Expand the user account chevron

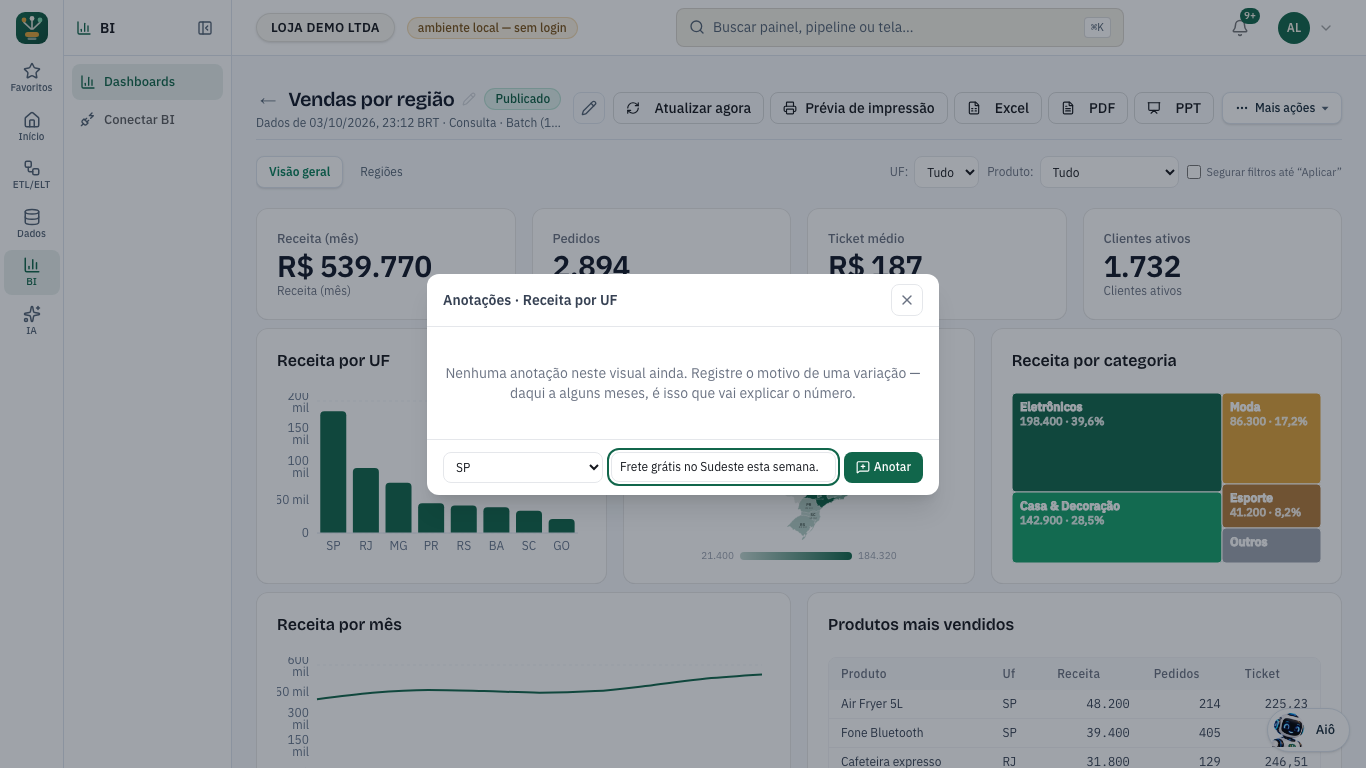click(x=1326, y=28)
